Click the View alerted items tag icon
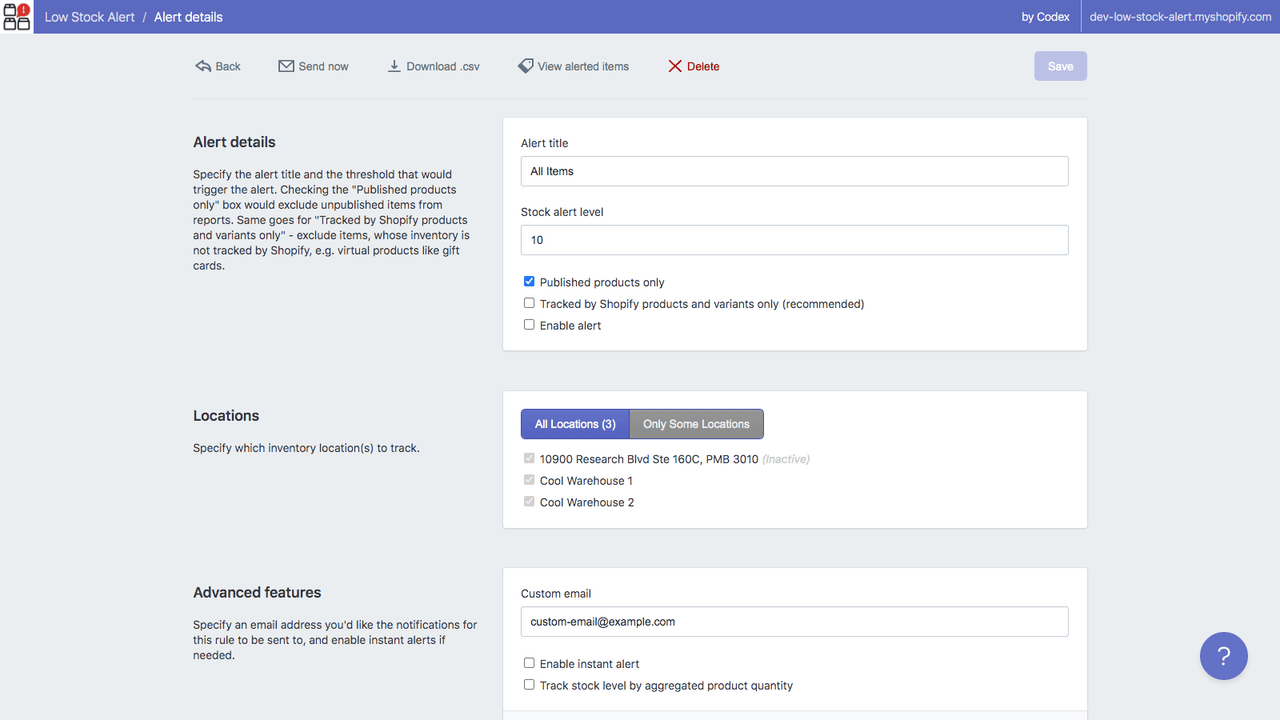Viewport: 1280px width, 720px height. tap(525, 66)
